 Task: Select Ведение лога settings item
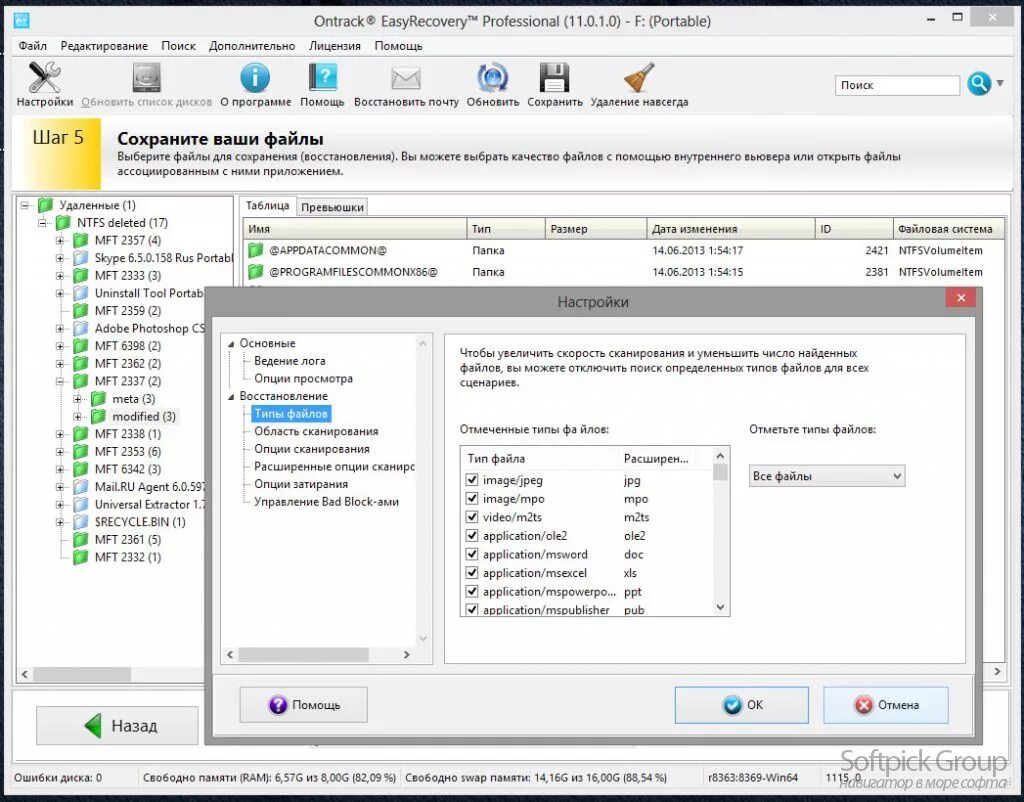pos(289,361)
